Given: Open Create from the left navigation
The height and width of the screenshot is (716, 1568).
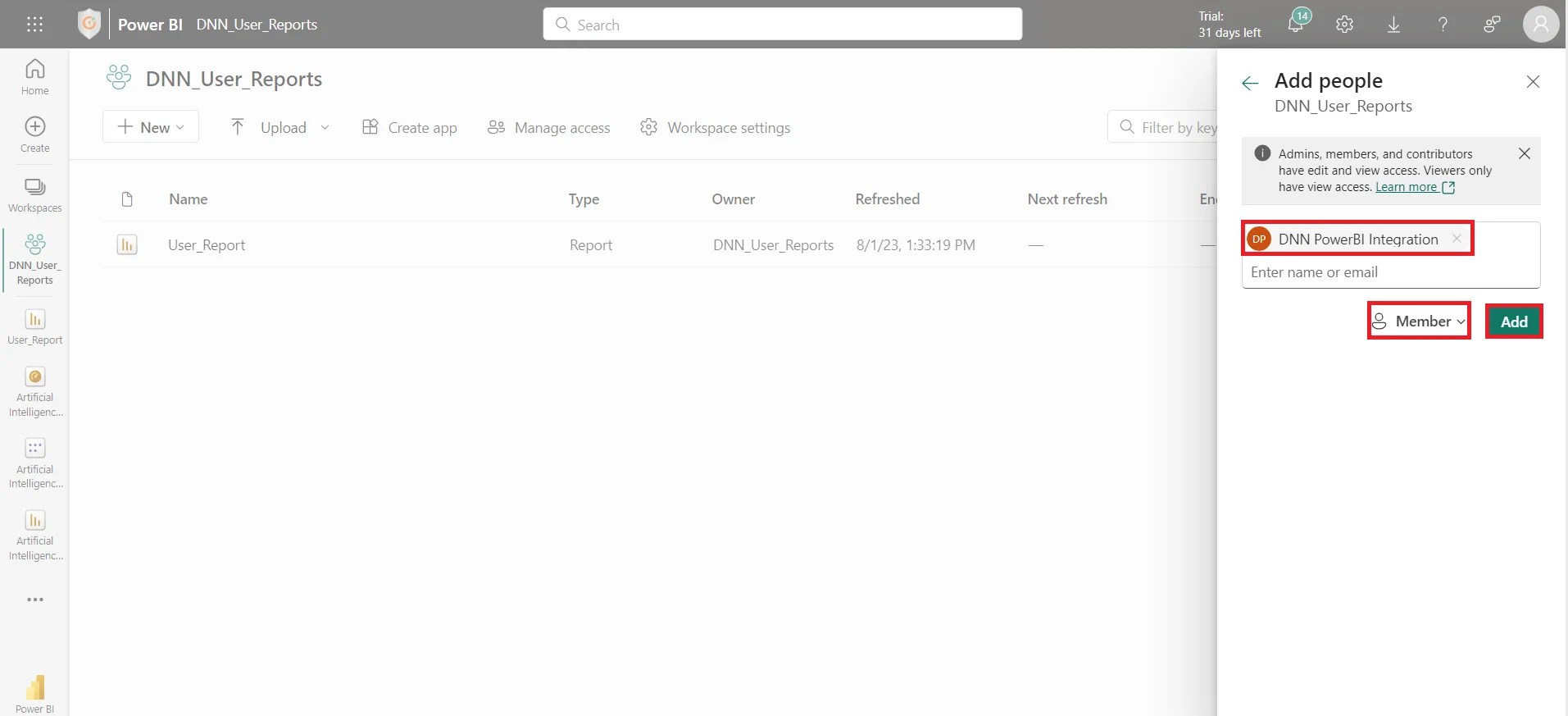Looking at the screenshot, I should click(34, 135).
